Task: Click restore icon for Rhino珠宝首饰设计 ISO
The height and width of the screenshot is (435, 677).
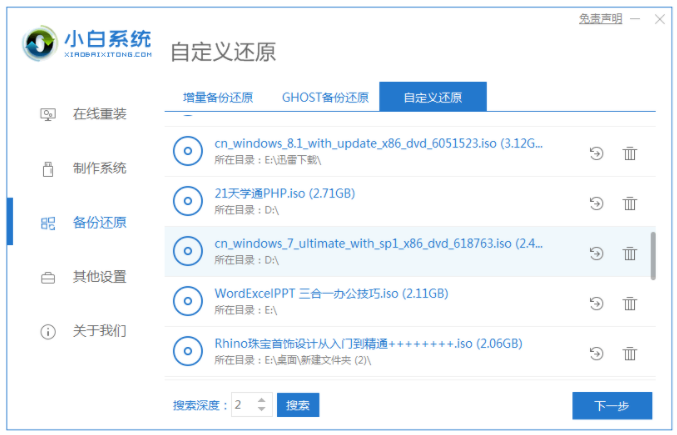Action: click(597, 353)
